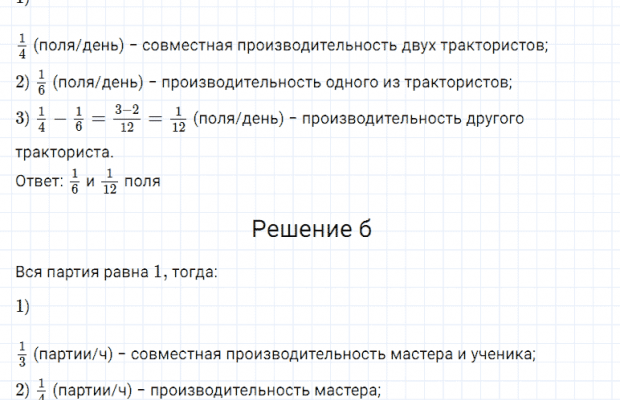Click the word "тракториста."
This screenshot has width=620, height=400.
coord(64,153)
